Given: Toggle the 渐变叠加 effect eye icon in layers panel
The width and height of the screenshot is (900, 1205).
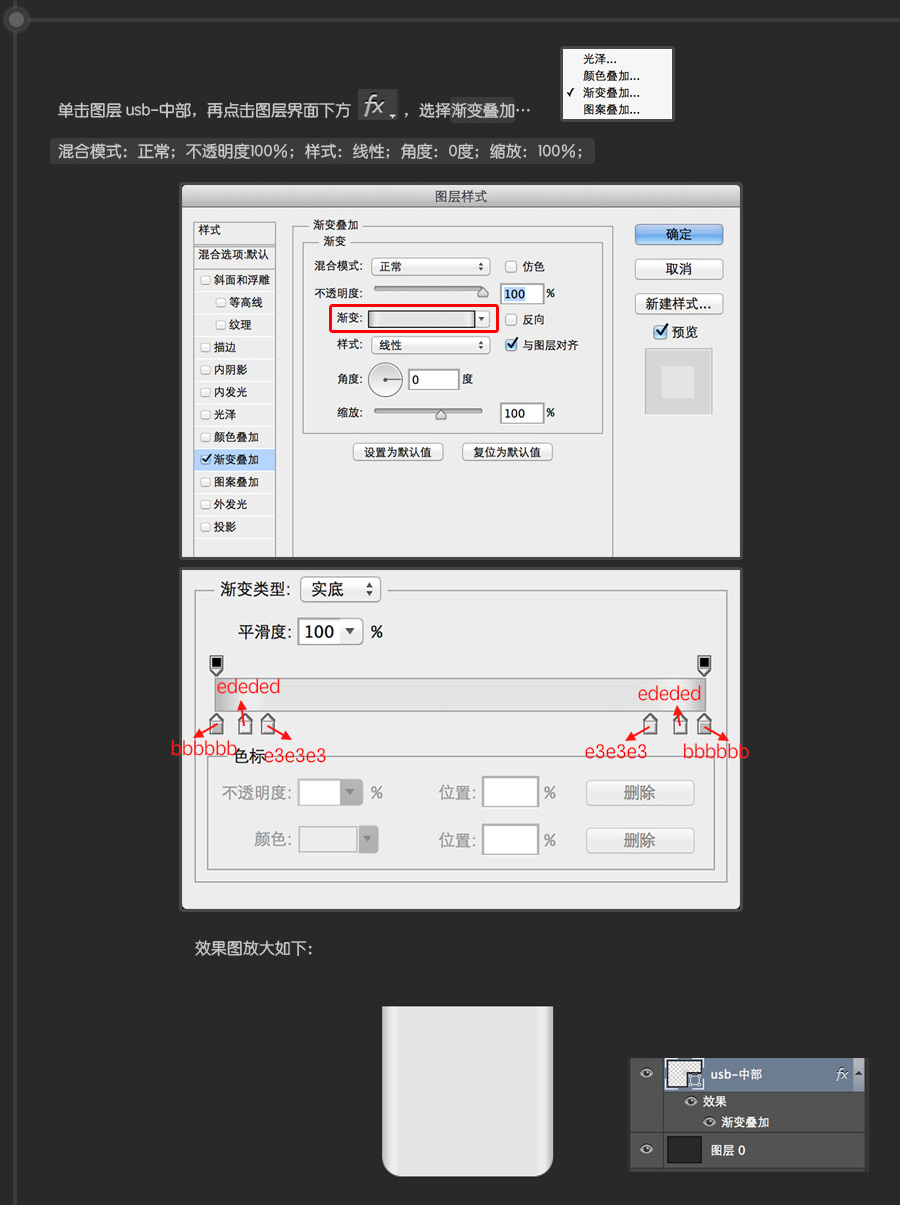Looking at the screenshot, I should pos(710,1122).
